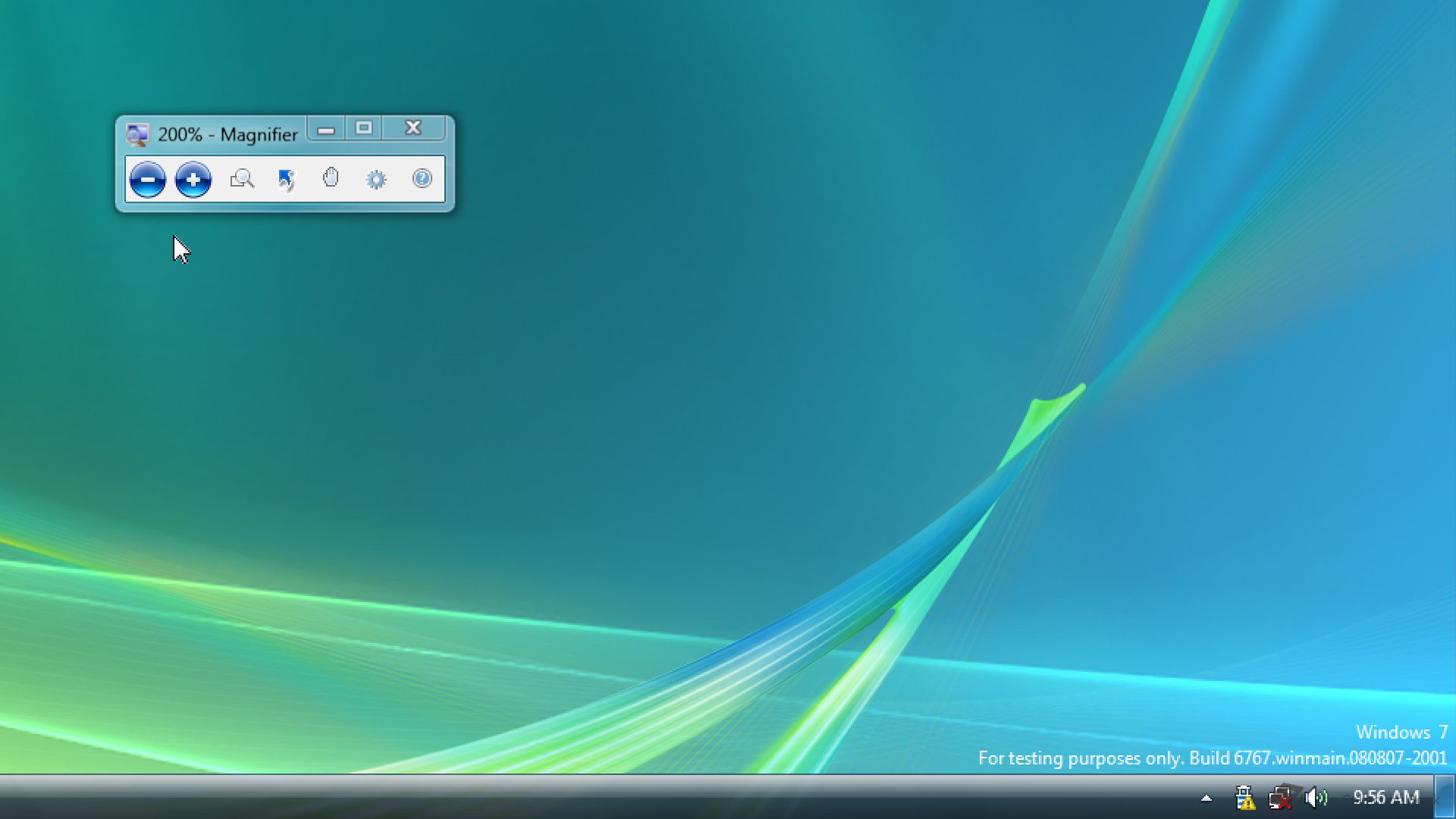Zoom out with the blue minus button

click(x=148, y=180)
